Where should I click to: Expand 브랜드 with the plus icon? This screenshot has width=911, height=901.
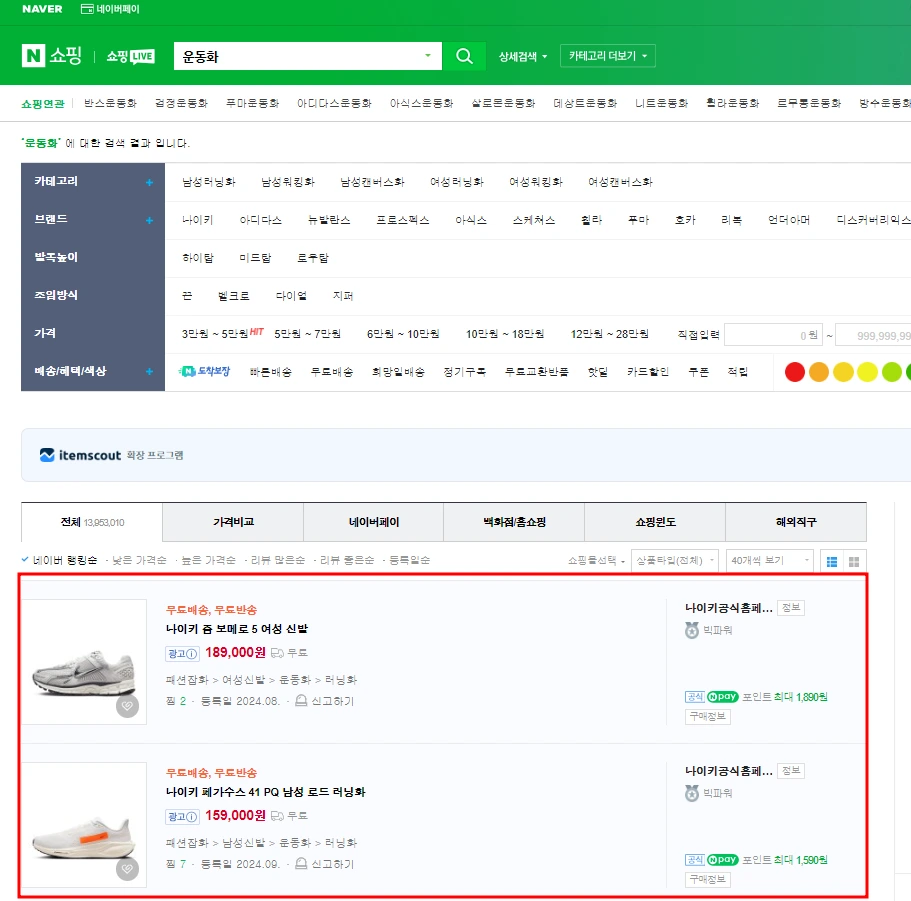149,220
